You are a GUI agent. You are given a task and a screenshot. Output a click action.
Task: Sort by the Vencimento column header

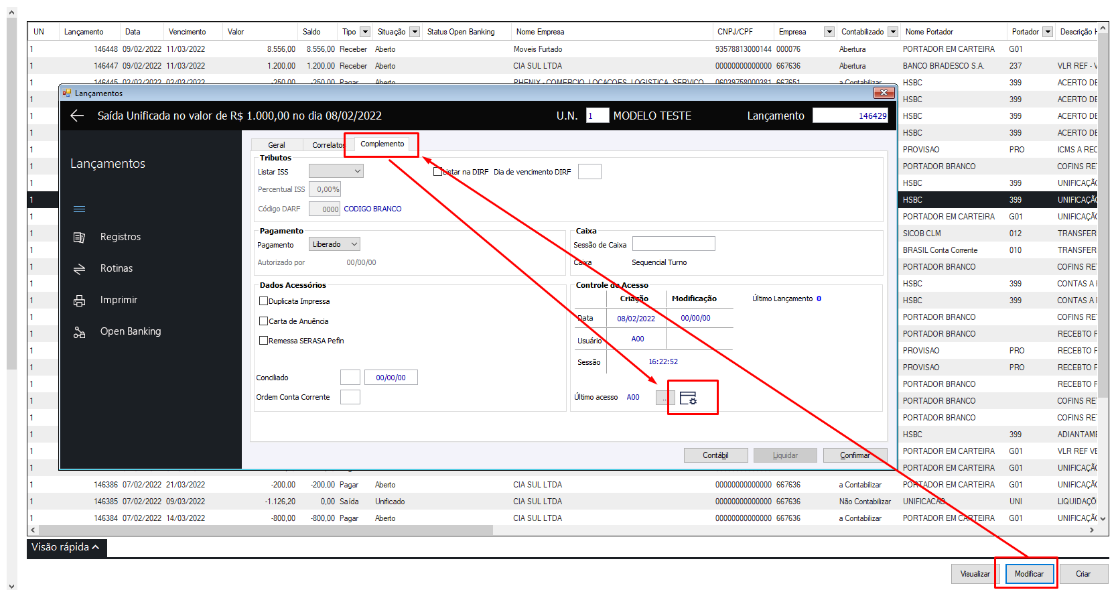point(187,31)
